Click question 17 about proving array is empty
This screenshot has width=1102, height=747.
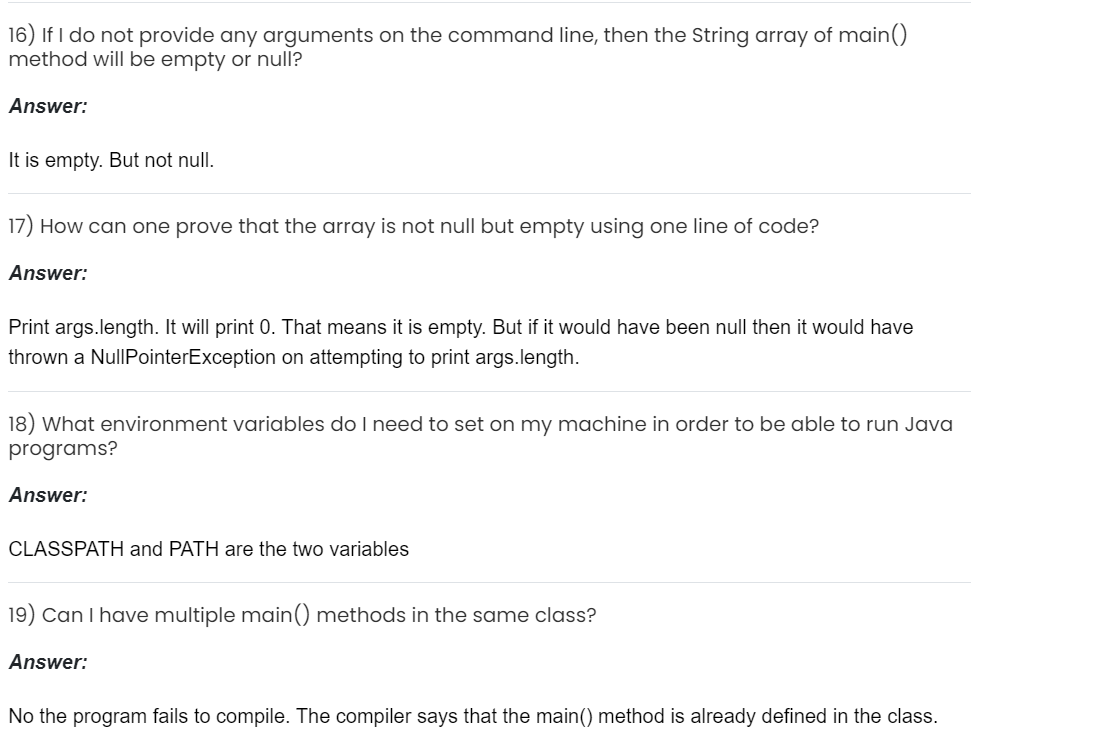[x=413, y=226]
